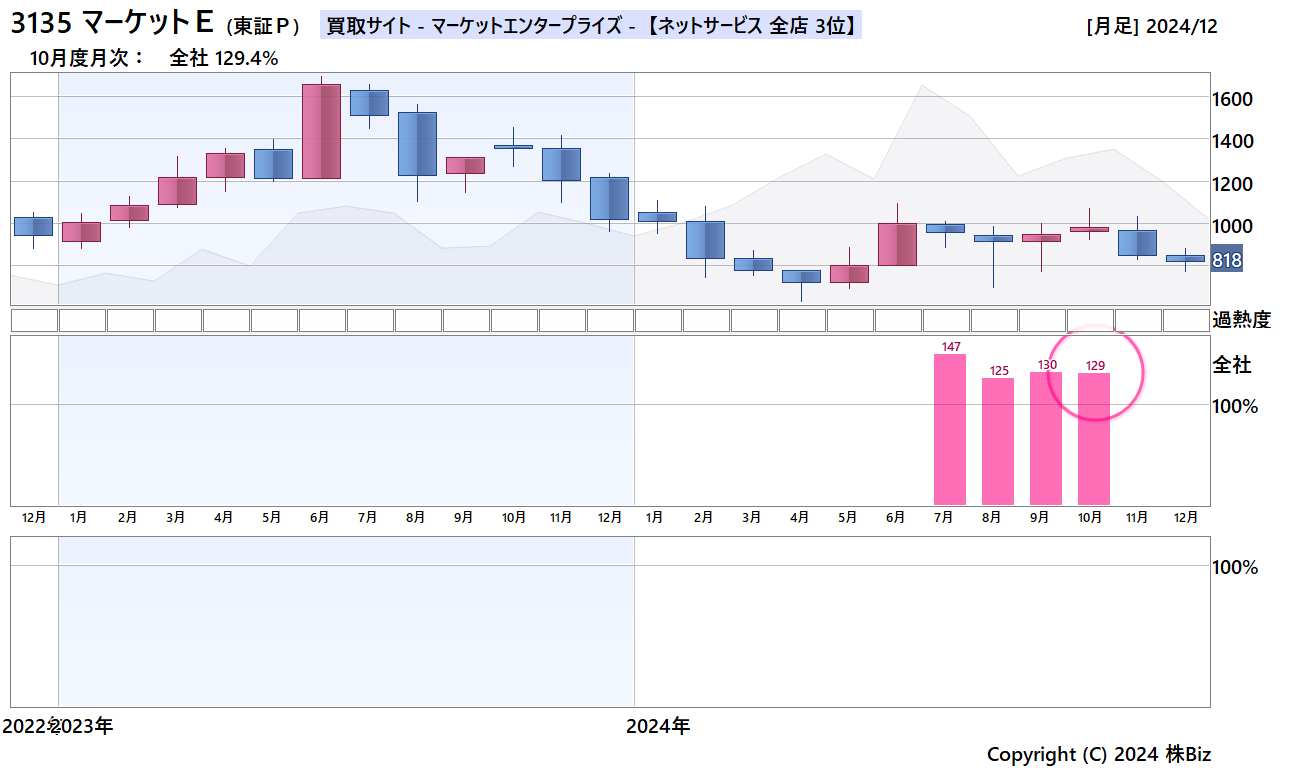Click the tallest pink candlestick reaching above 1600
This screenshot has height=770, width=1300.
(321, 131)
